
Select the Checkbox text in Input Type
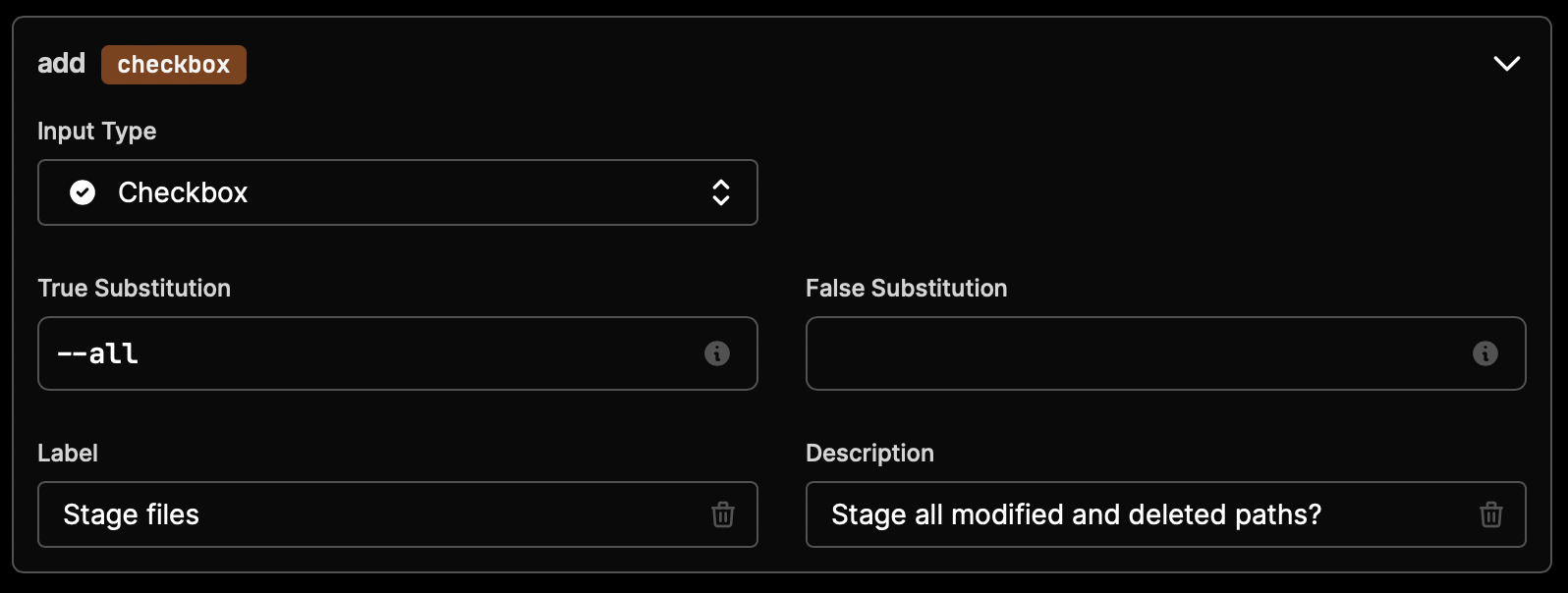[x=183, y=192]
